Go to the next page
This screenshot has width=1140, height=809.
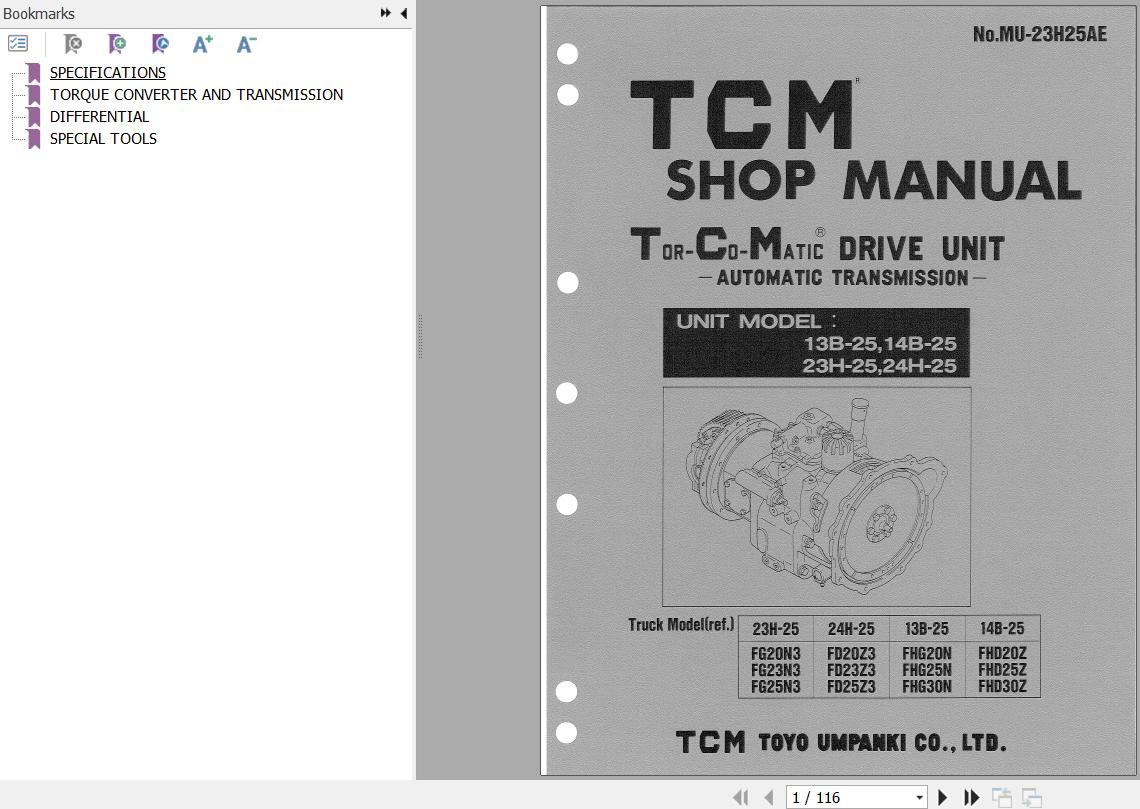942,797
